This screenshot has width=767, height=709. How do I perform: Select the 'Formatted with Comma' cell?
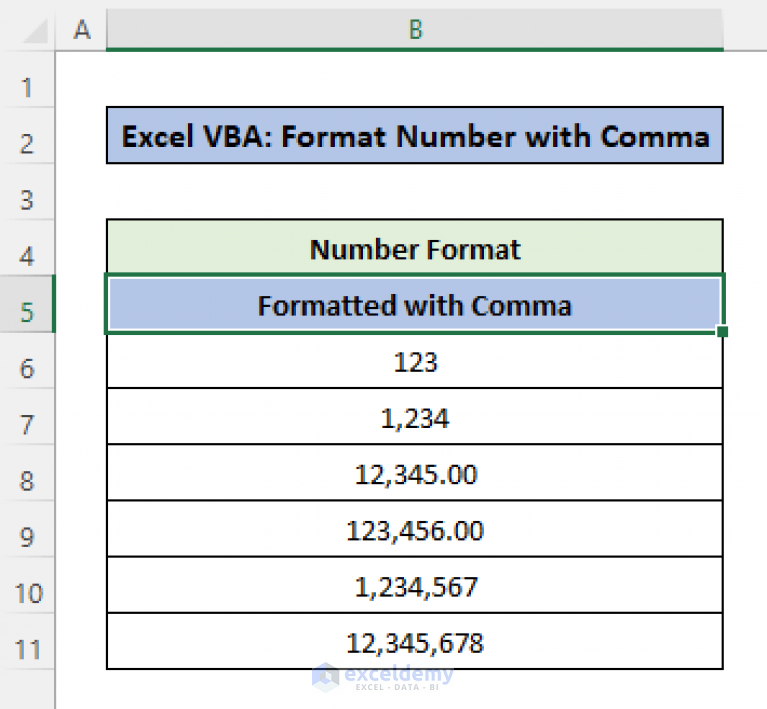[x=415, y=304]
